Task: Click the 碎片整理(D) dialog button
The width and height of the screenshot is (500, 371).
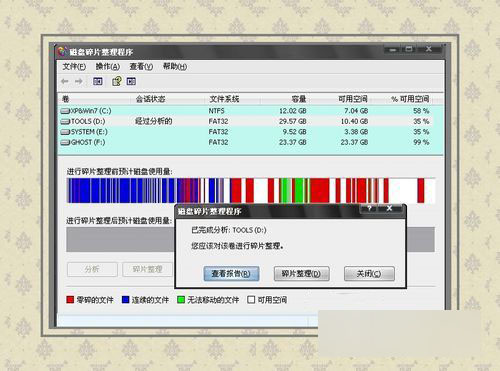Action: tap(302, 274)
